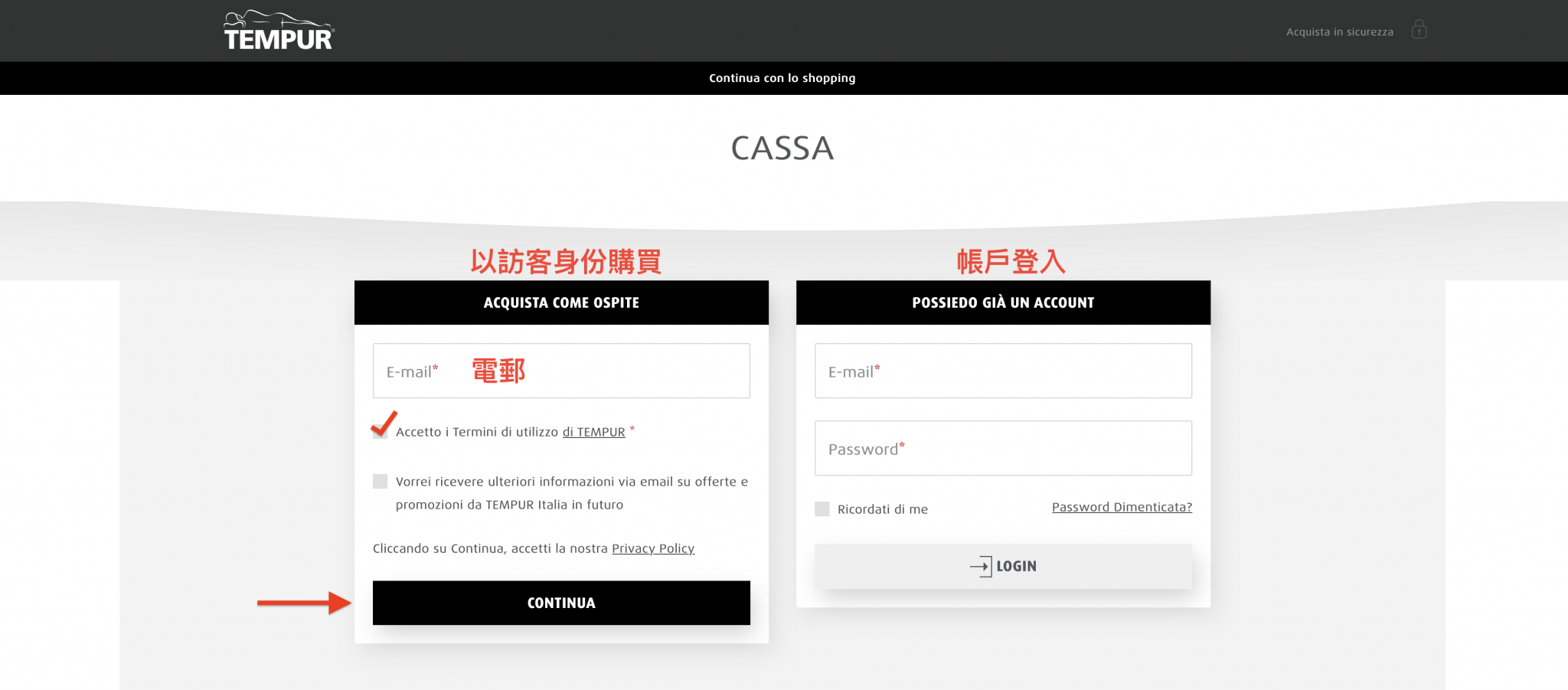Click the CONTINUA button
The height and width of the screenshot is (690, 1568).
(x=561, y=603)
